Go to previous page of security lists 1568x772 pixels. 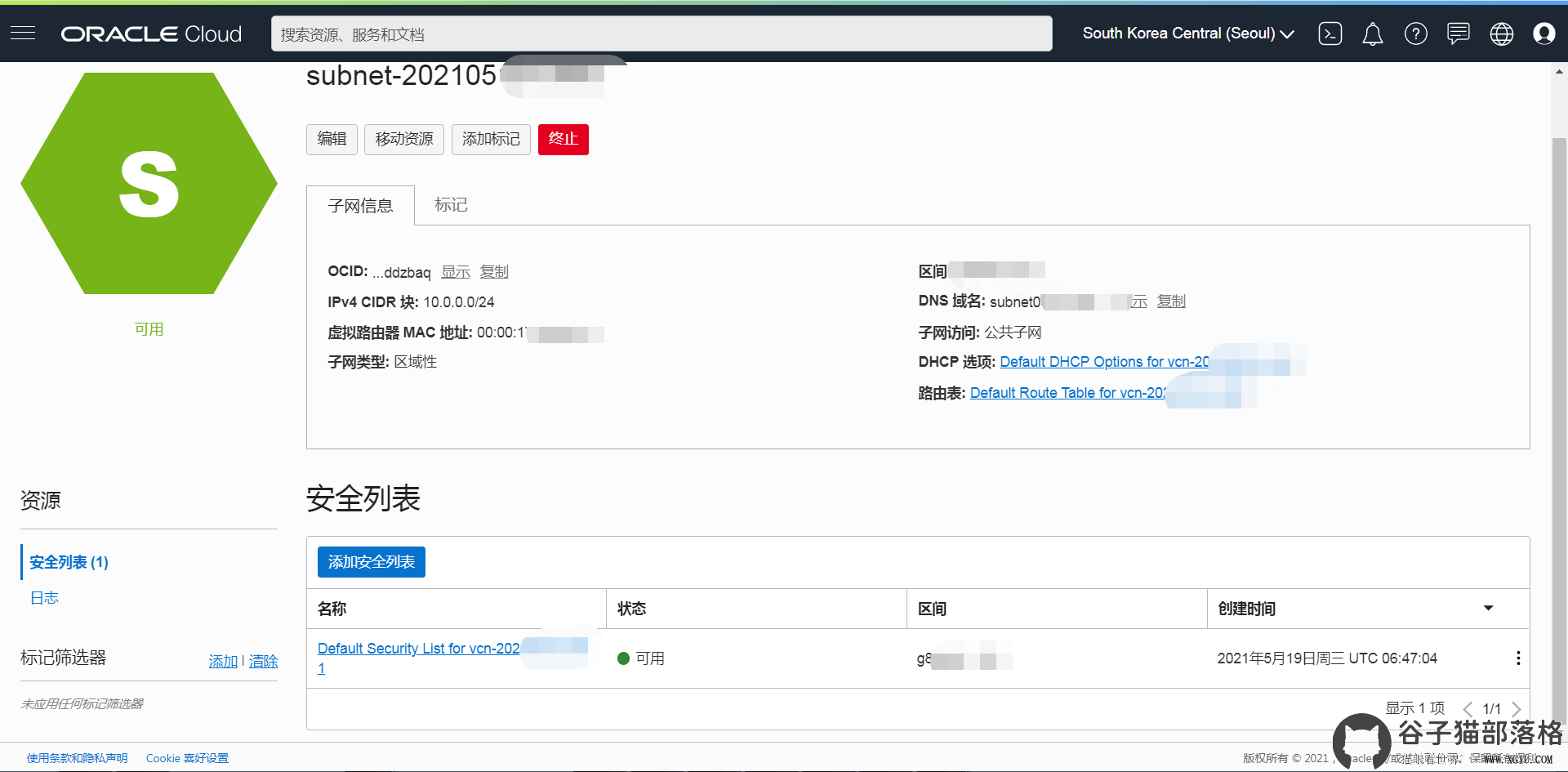(x=1468, y=708)
